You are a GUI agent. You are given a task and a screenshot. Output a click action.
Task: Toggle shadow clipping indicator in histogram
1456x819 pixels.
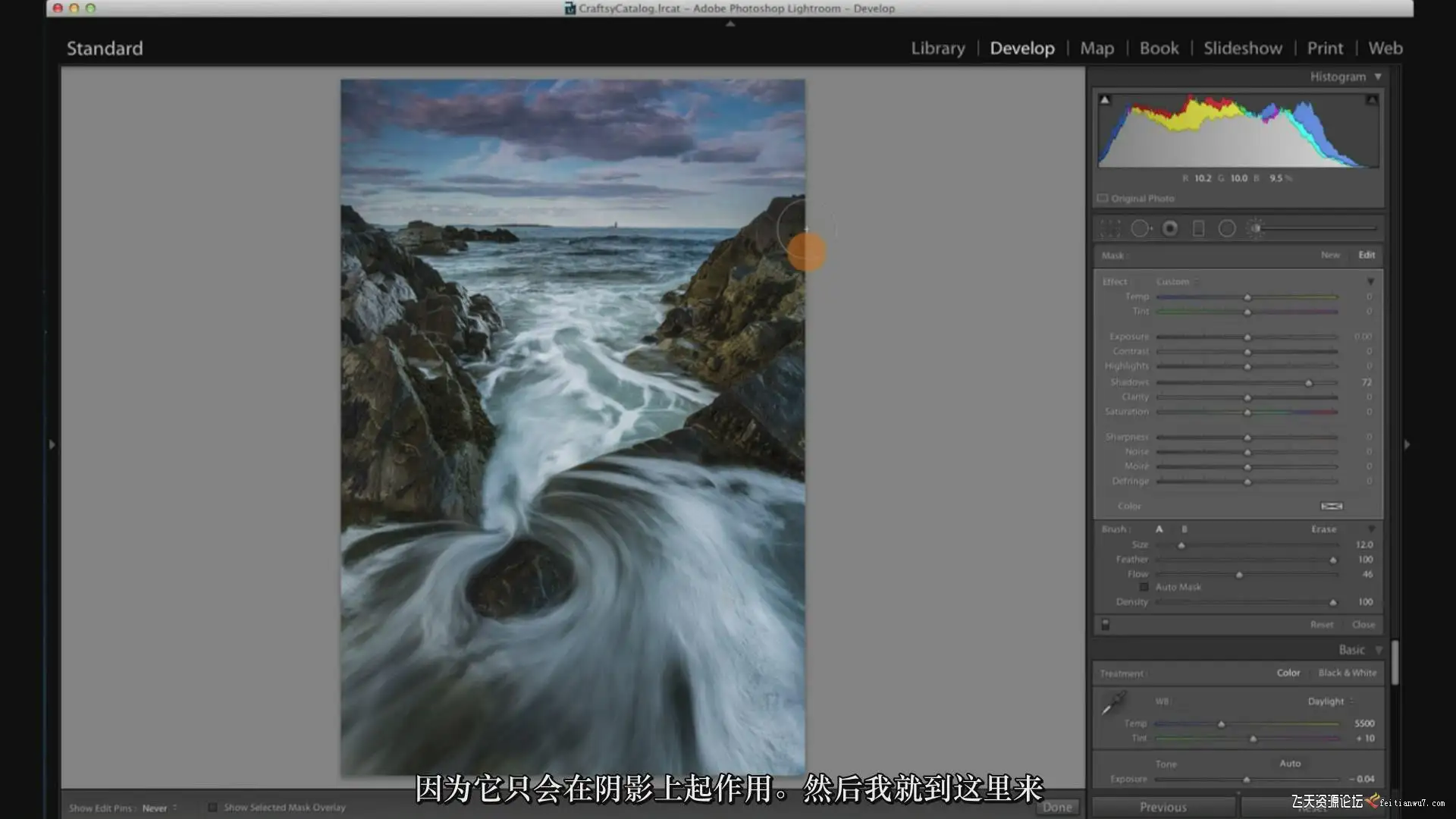(1105, 100)
